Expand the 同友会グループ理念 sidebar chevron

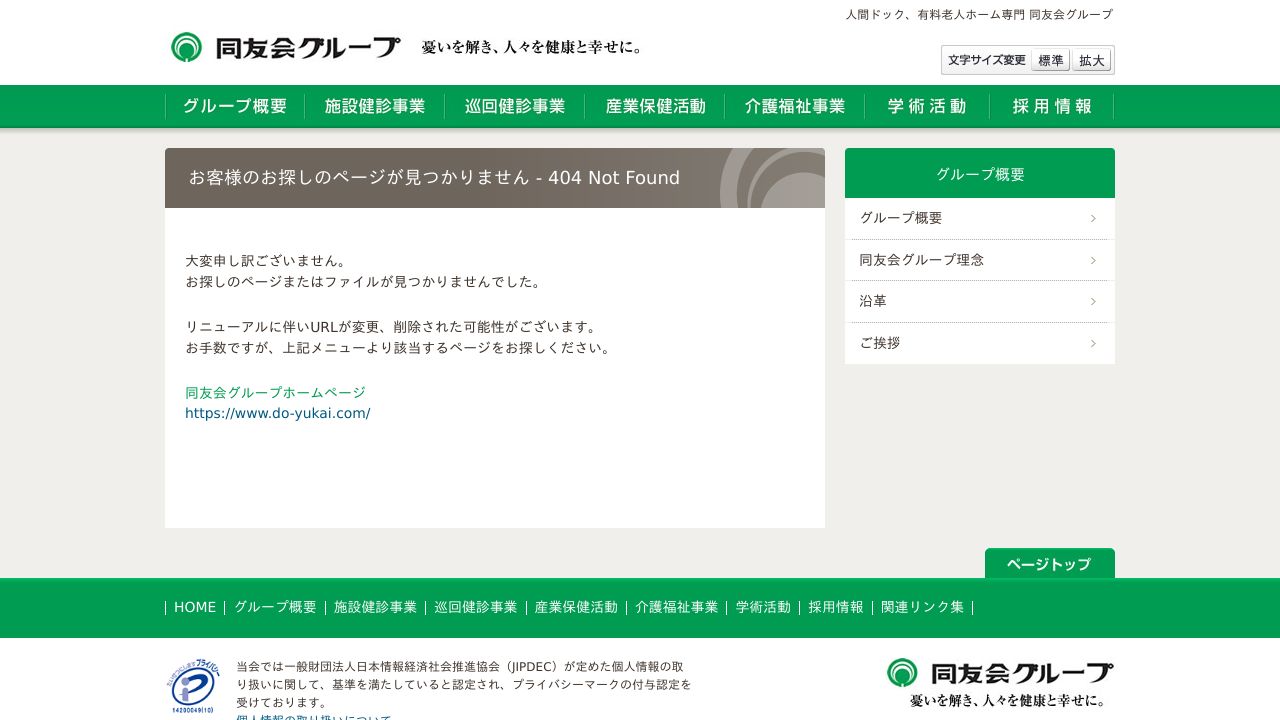click(1092, 259)
